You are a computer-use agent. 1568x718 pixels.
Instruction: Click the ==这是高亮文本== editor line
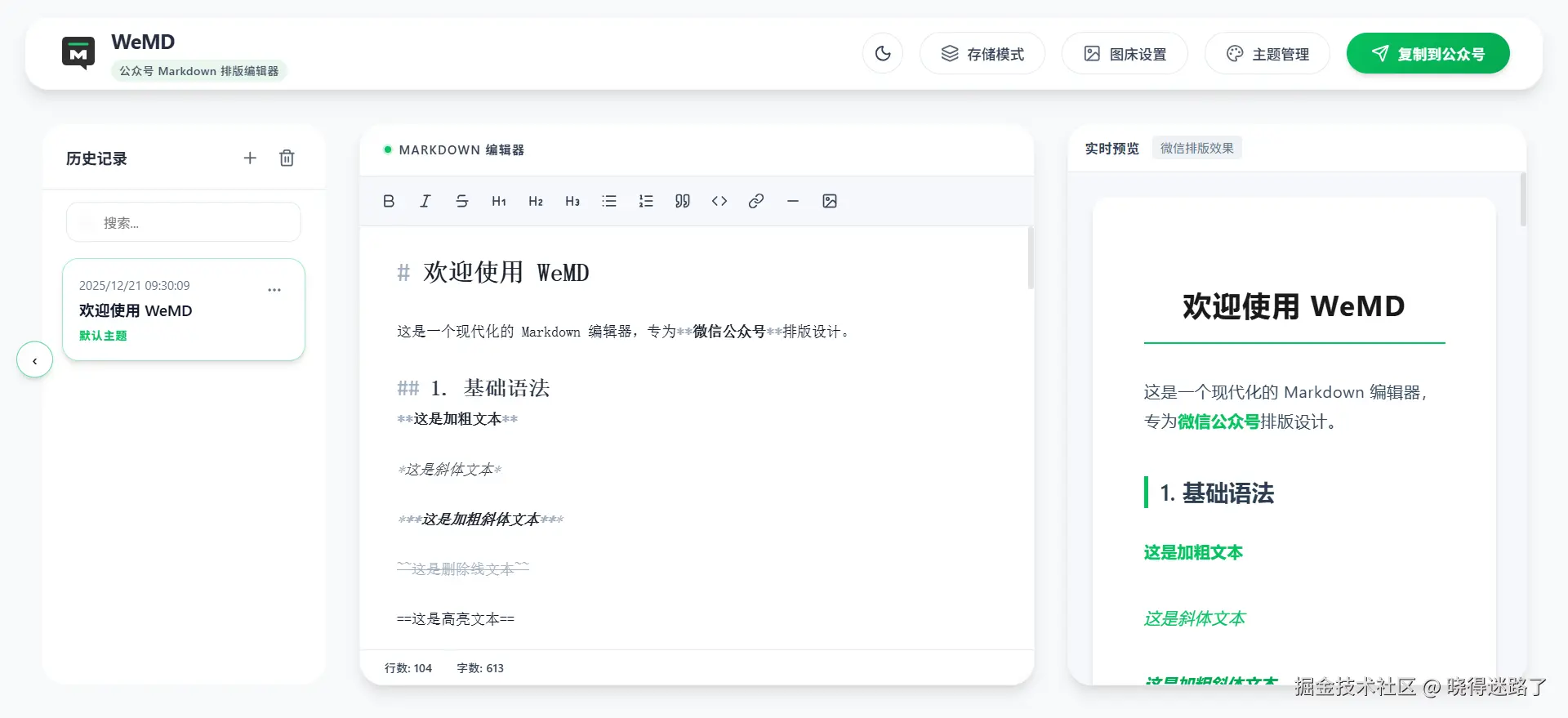click(456, 619)
